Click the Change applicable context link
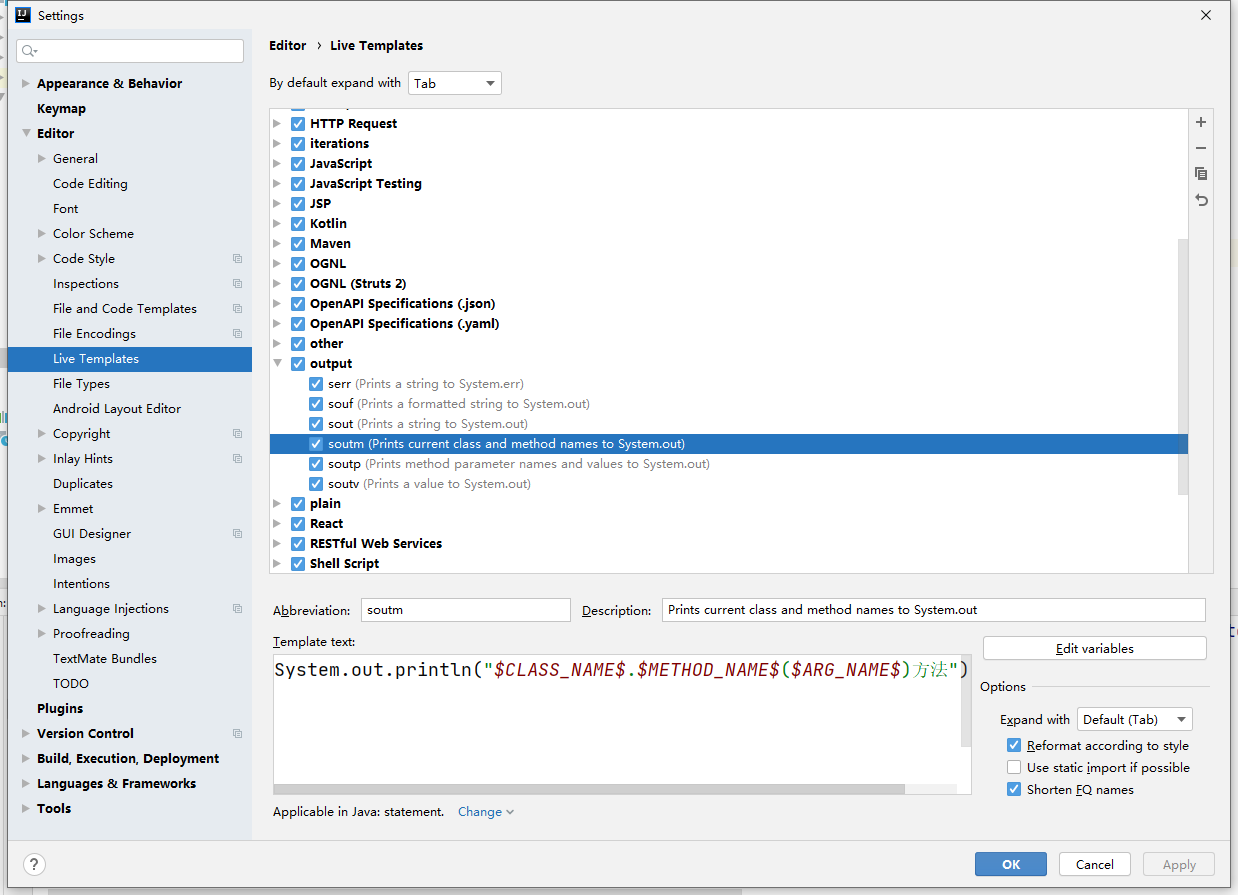This screenshot has width=1238, height=895. click(x=486, y=812)
